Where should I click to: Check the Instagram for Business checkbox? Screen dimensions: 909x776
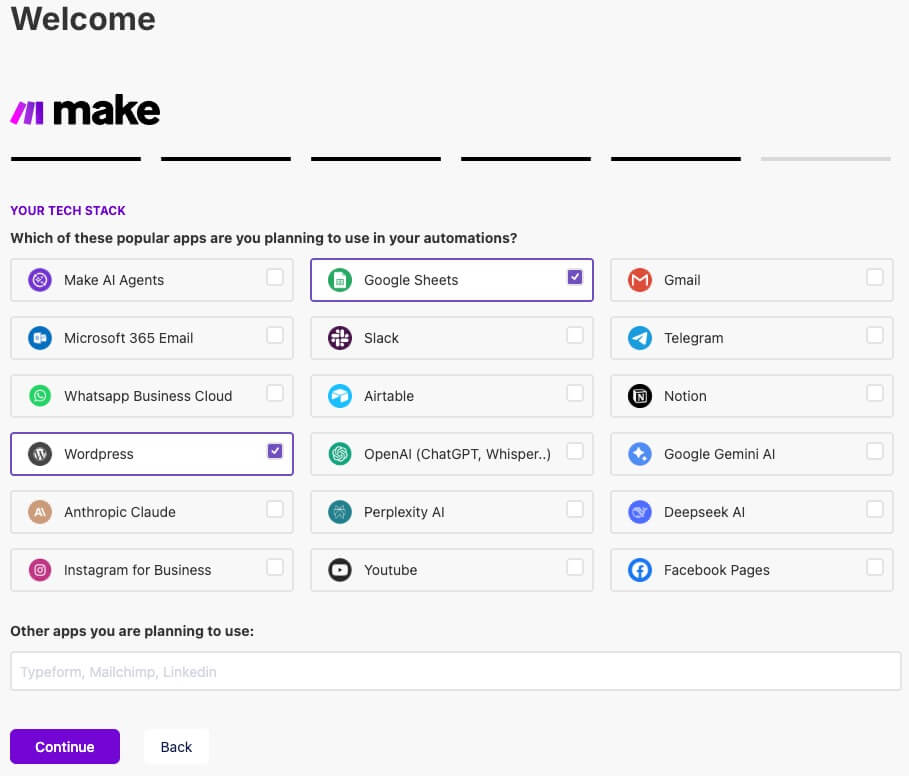(x=275, y=567)
